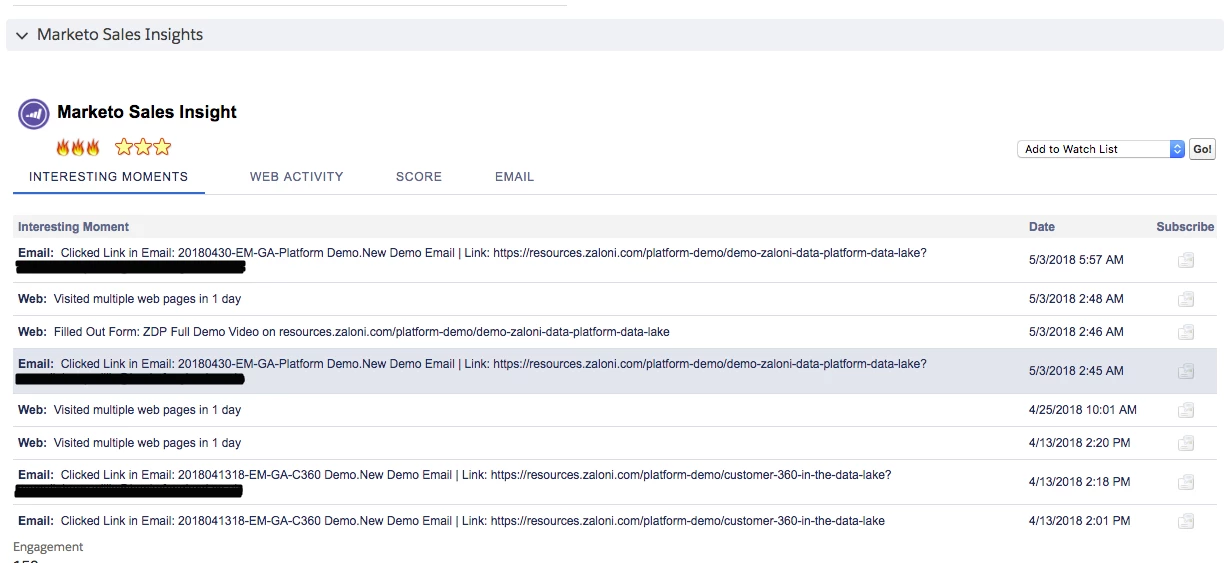Select the Visited multiple web pages 4/25/2018 row
The image size is (1228, 563).
[615, 410]
